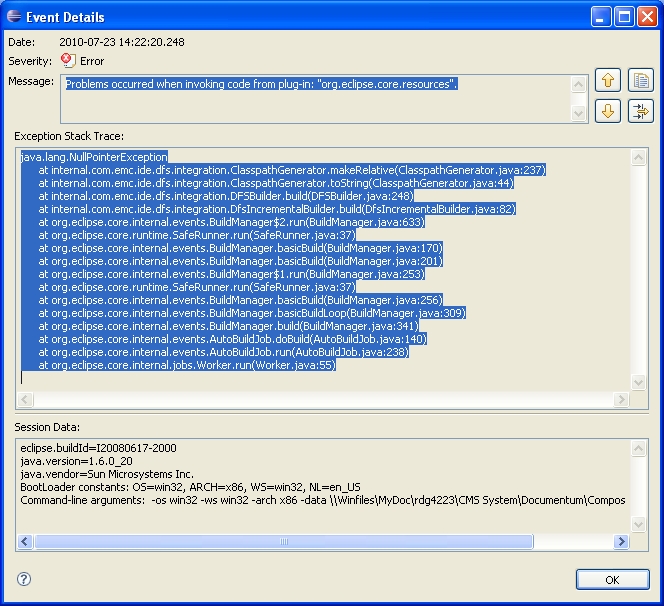Viewport: 664px width, 606px height.
Task: Click the date value 2010-07-23 14:22:20.248
Action: (x=122, y=42)
